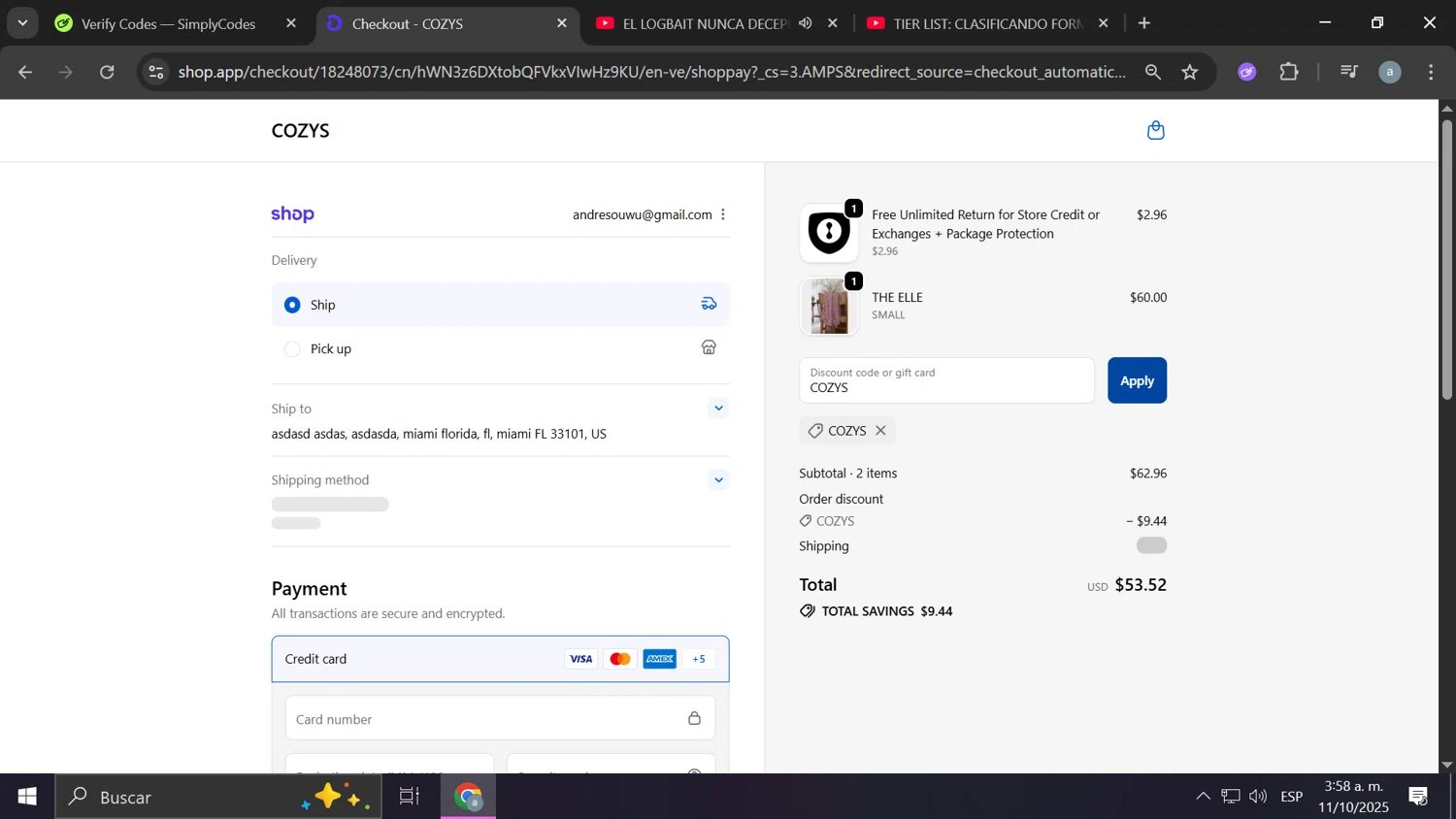Show the +5 additional card types

tap(699, 659)
